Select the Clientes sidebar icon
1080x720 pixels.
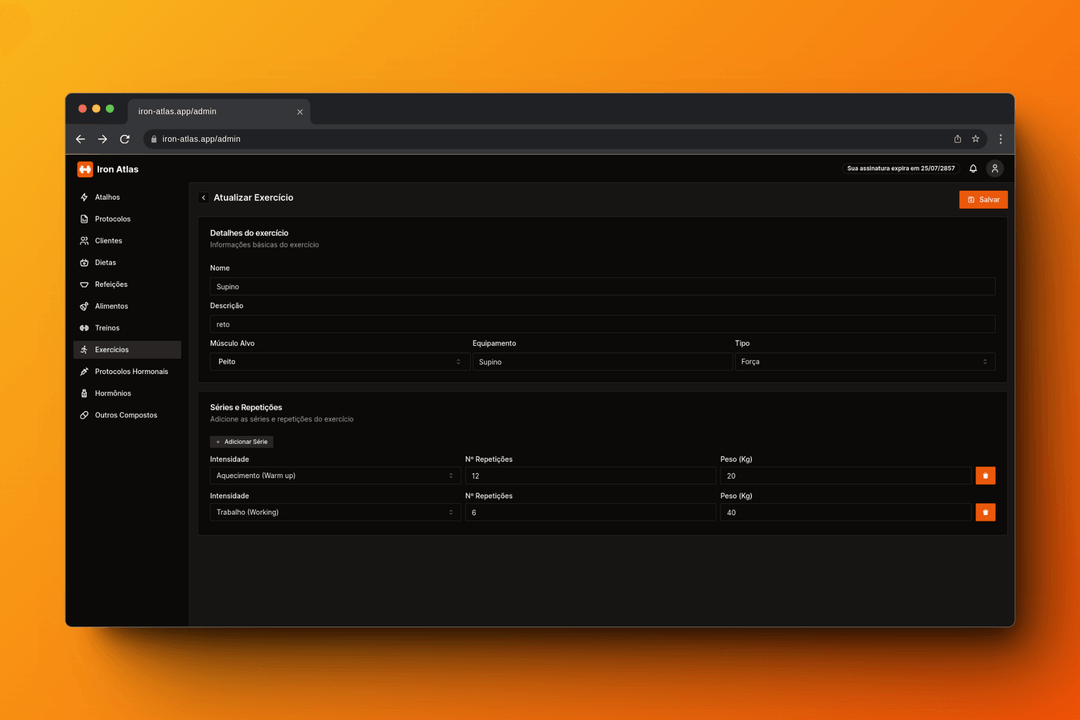pos(85,240)
